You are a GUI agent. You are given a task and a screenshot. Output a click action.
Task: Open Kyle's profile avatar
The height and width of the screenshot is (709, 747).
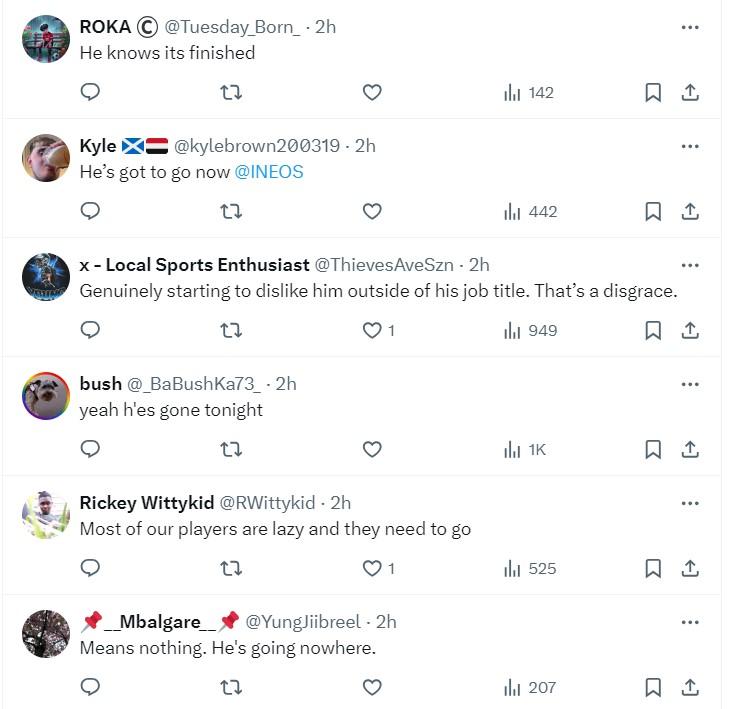[46, 158]
